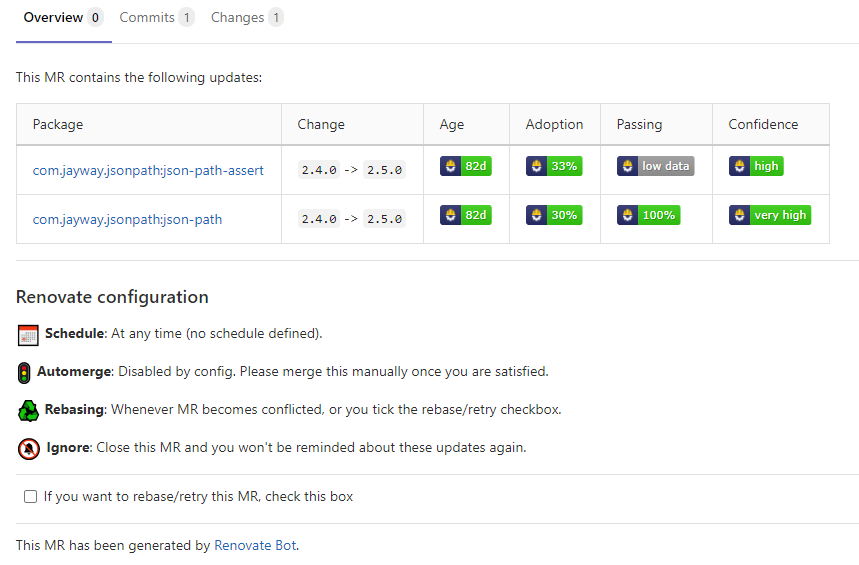Click the bold Rebasing label

tap(75, 409)
